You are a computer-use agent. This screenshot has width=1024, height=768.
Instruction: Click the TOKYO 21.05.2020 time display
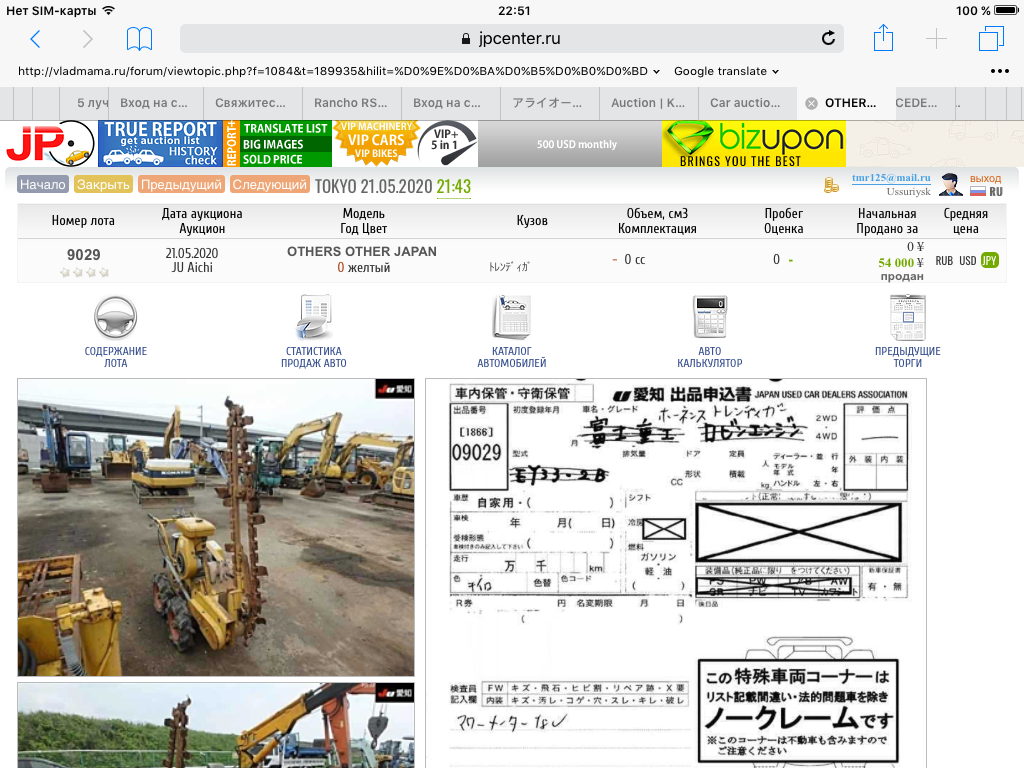pyautogui.click(x=392, y=187)
